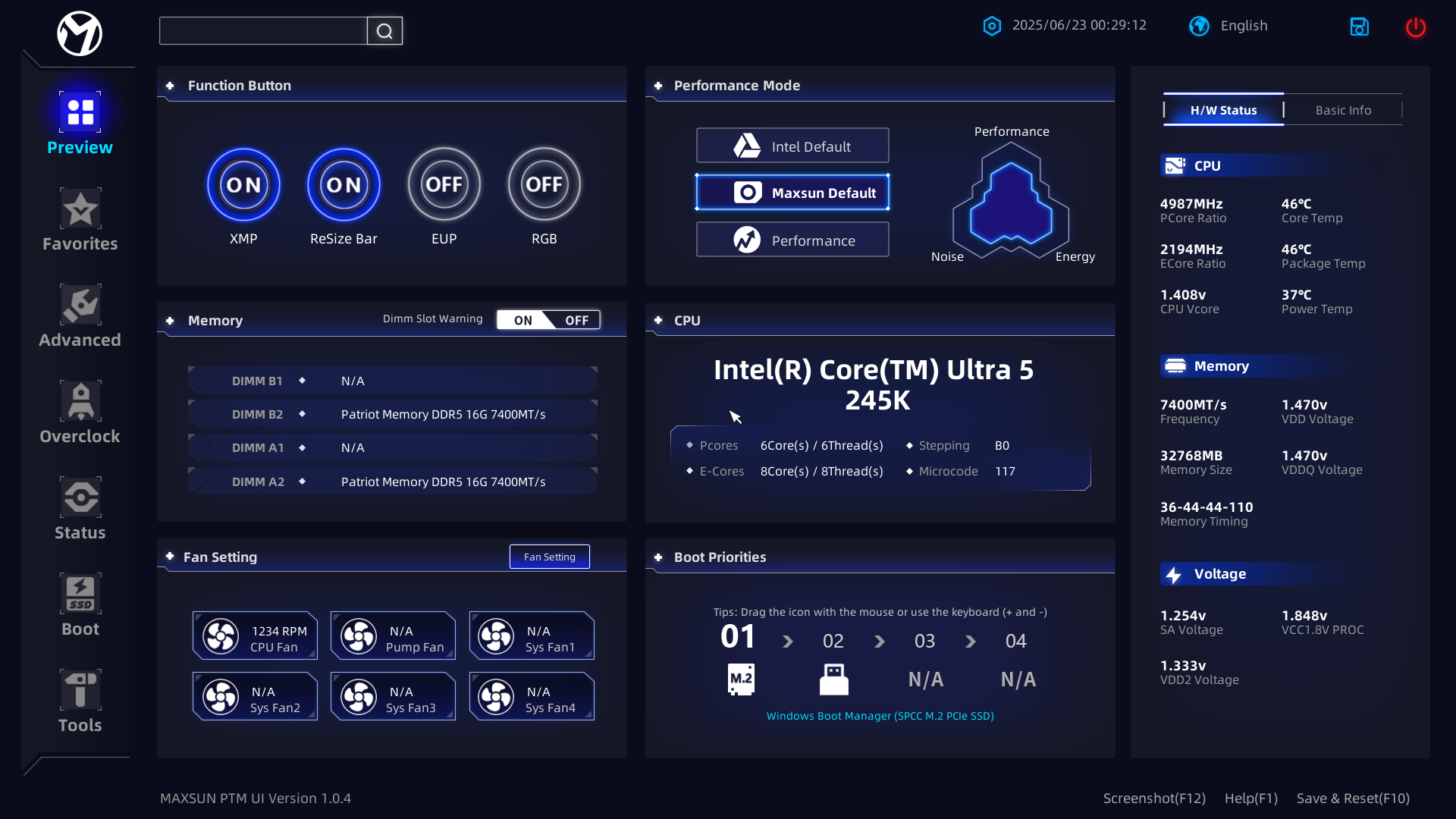The image size is (1456, 819).
Task: Click the search magnifier icon
Action: (384, 31)
